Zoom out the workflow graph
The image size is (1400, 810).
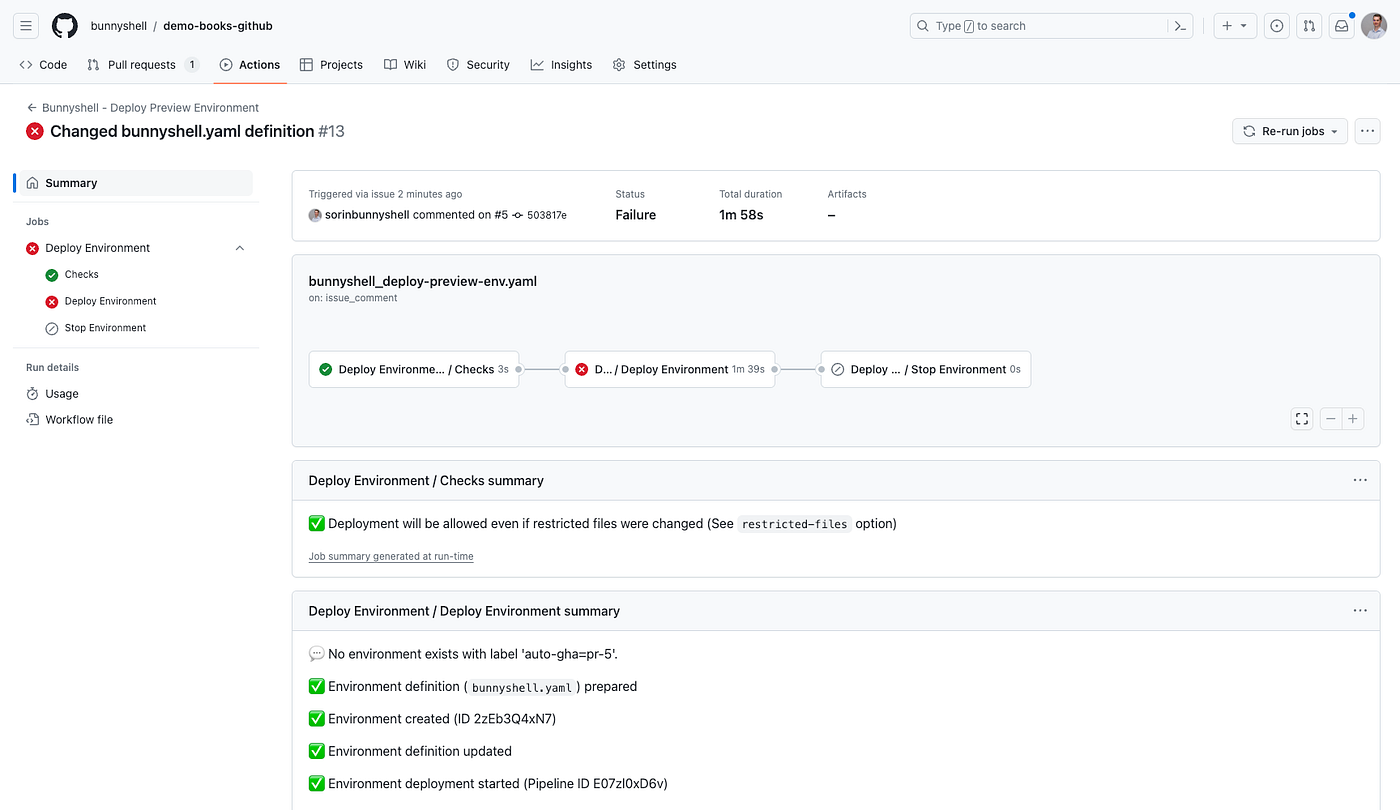click(x=1331, y=419)
